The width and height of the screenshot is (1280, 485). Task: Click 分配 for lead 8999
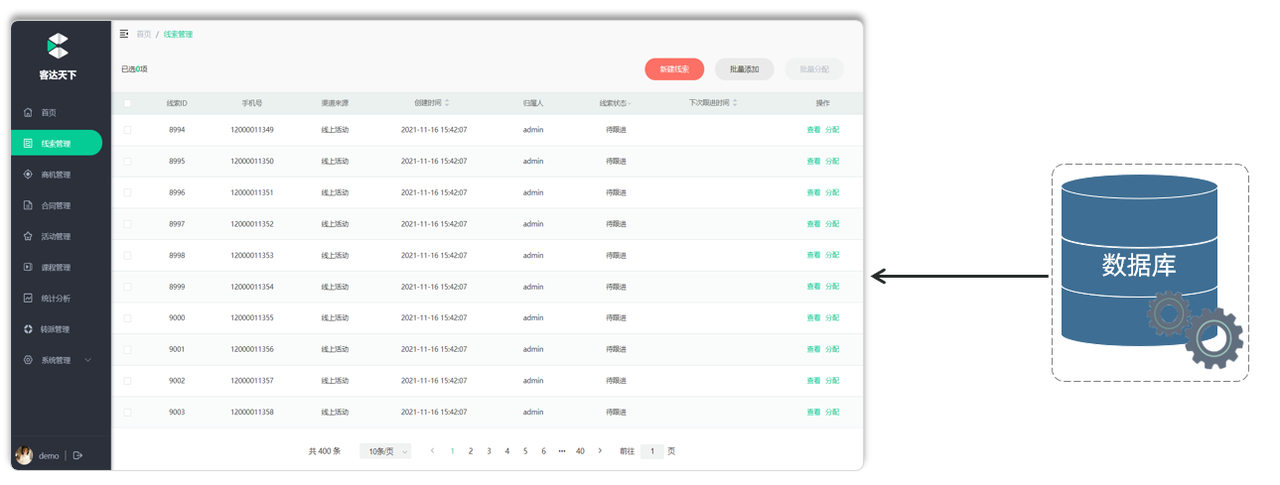(x=832, y=286)
